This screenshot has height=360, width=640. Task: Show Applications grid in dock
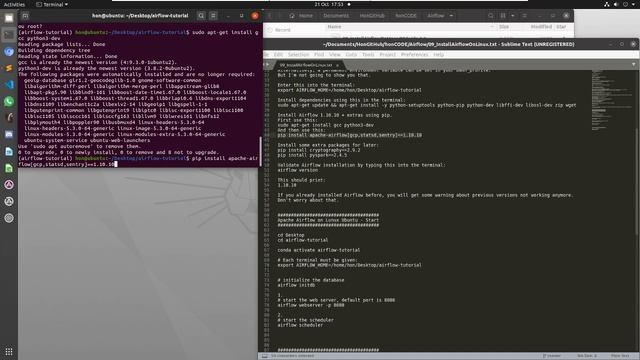pos(9,351)
